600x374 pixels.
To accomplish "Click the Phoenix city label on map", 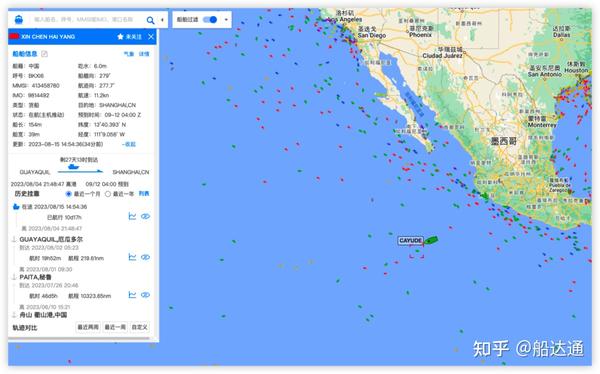I will [x=420, y=35].
